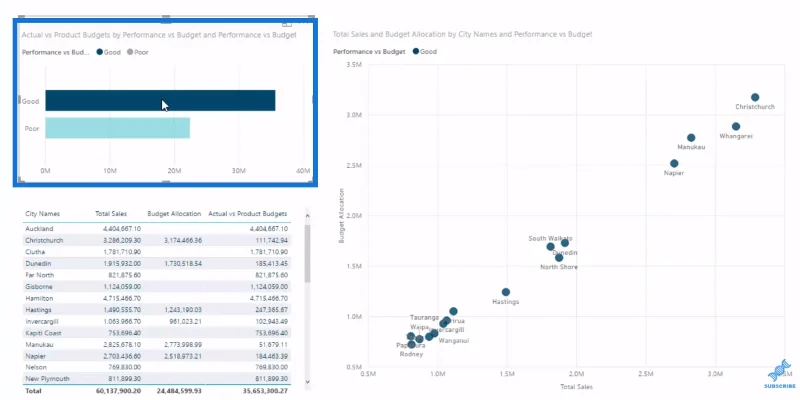The width and height of the screenshot is (800, 400).
Task: Click the Clutha row city name
Action: click(x=35, y=252)
